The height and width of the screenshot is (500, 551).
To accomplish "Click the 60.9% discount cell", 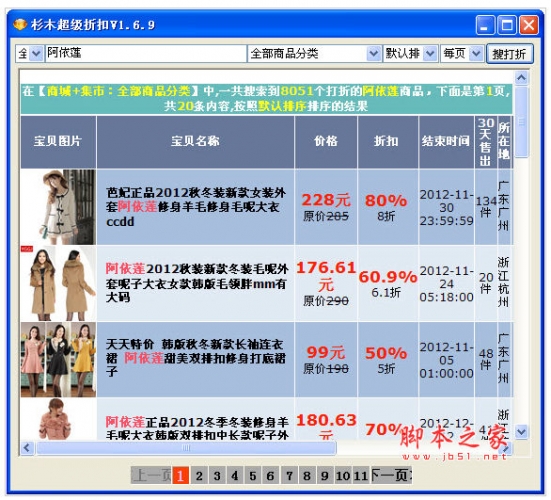I will point(388,283).
